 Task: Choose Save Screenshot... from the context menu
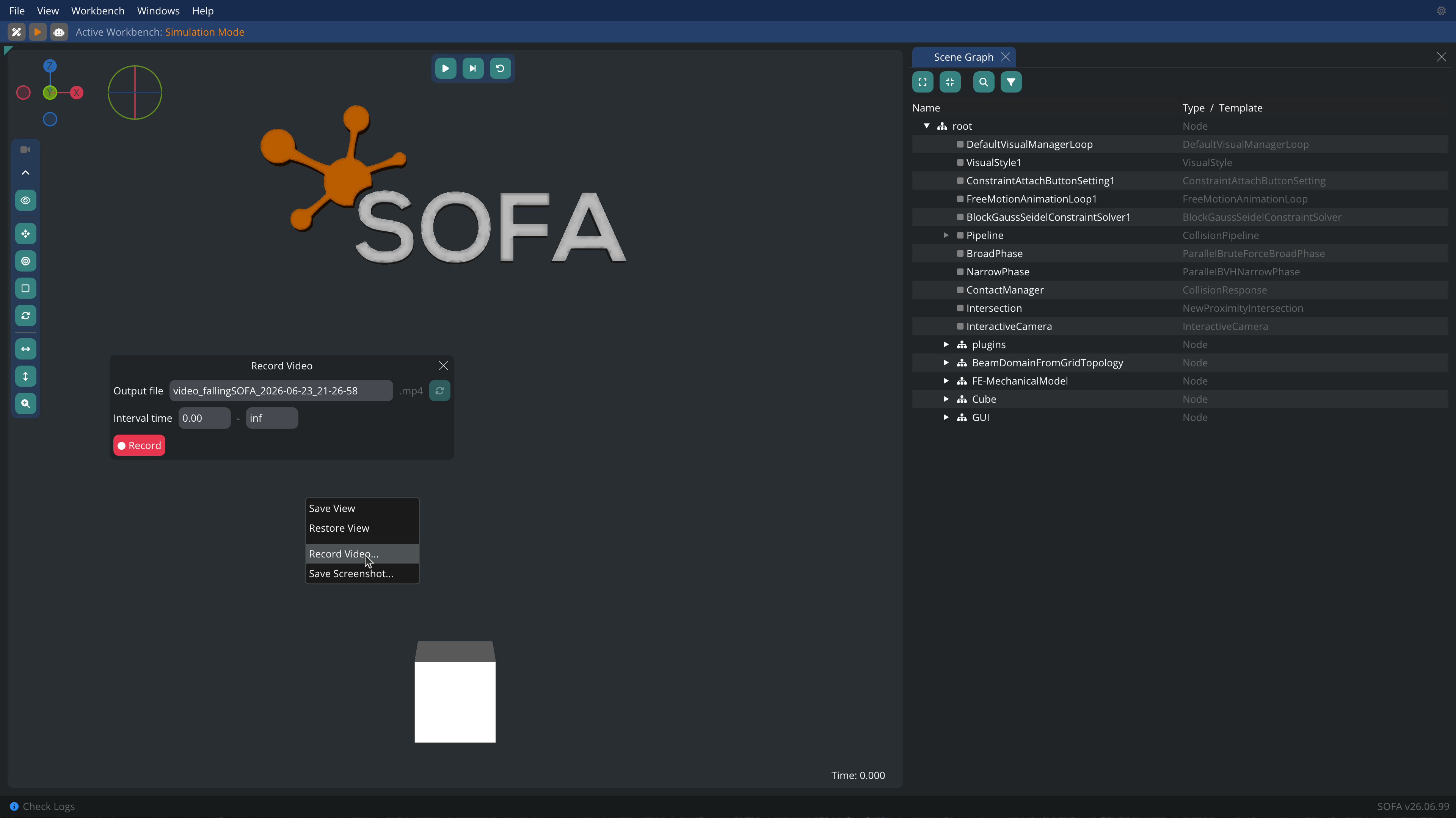pos(362,574)
